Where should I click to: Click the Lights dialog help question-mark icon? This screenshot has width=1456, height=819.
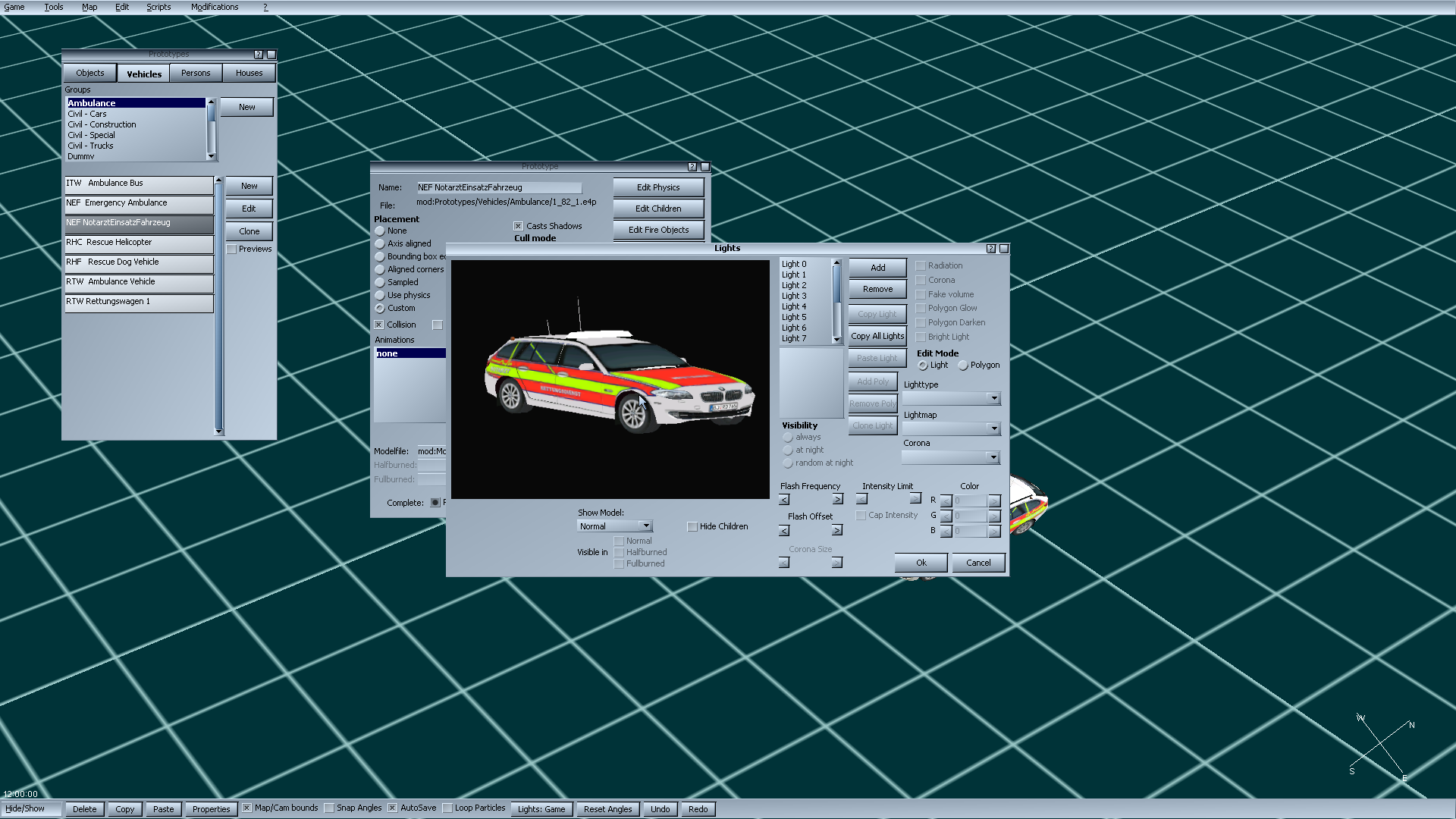tap(991, 249)
